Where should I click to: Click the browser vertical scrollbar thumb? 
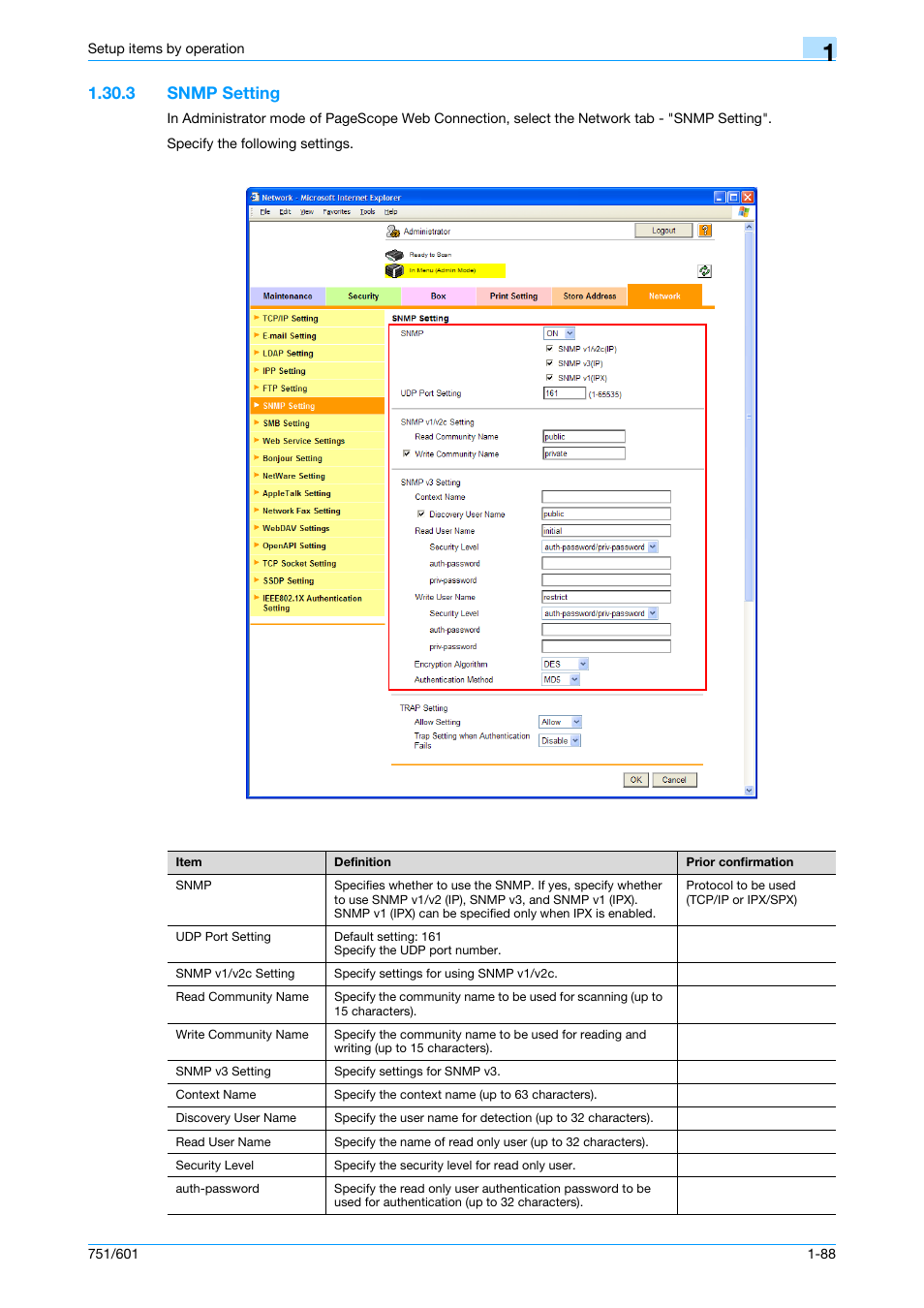(x=749, y=418)
